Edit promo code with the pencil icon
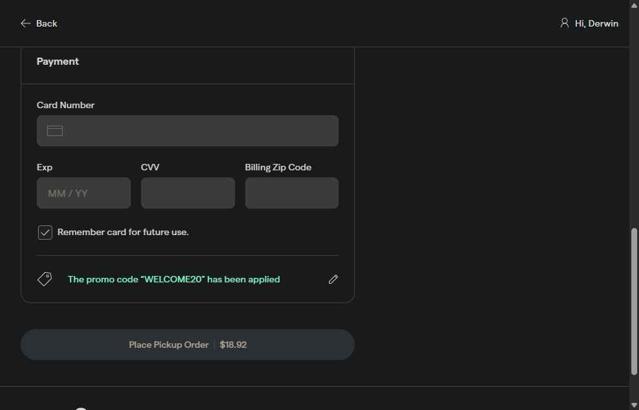The width and height of the screenshot is (639, 410). (x=333, y=279)
